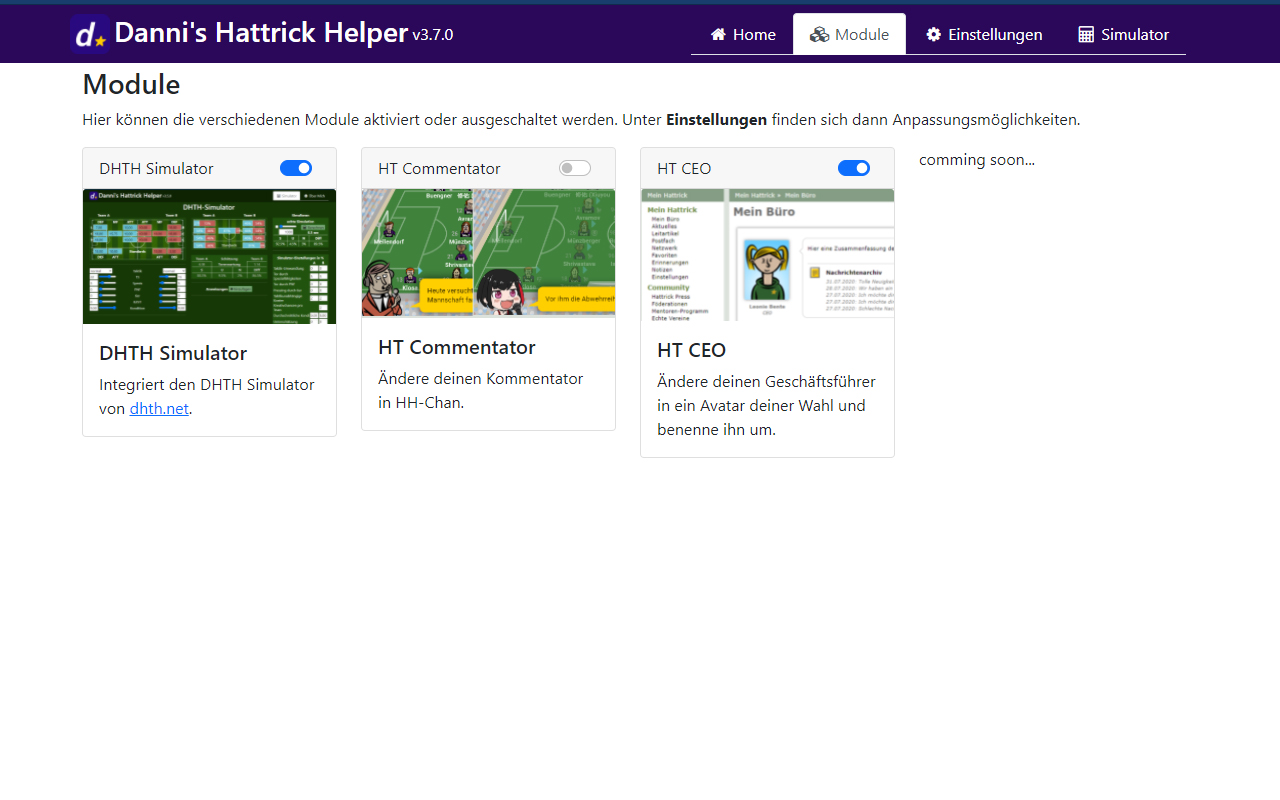Enable the HT Commentator toggle
The image size is (1280, 800).
(x=574, y=167)
